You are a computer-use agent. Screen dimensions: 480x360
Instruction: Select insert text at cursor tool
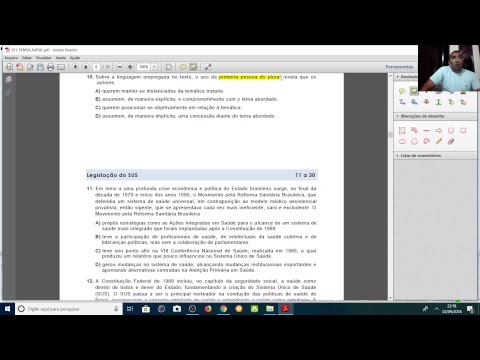402,102
